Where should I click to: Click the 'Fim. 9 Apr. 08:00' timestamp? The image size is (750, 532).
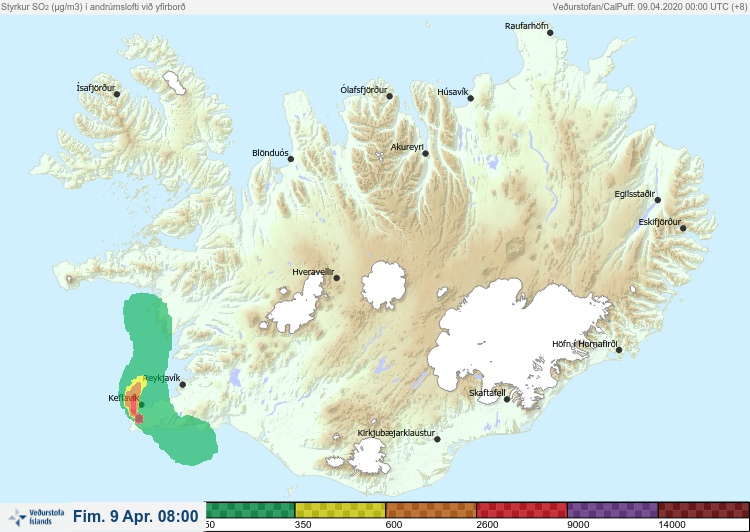tap(135, 516)
